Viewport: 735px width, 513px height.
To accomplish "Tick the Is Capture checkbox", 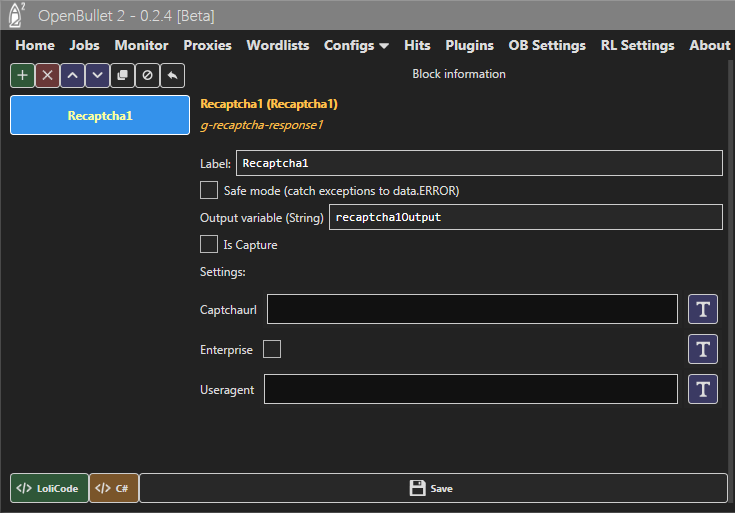I will (x=209, y=244).
